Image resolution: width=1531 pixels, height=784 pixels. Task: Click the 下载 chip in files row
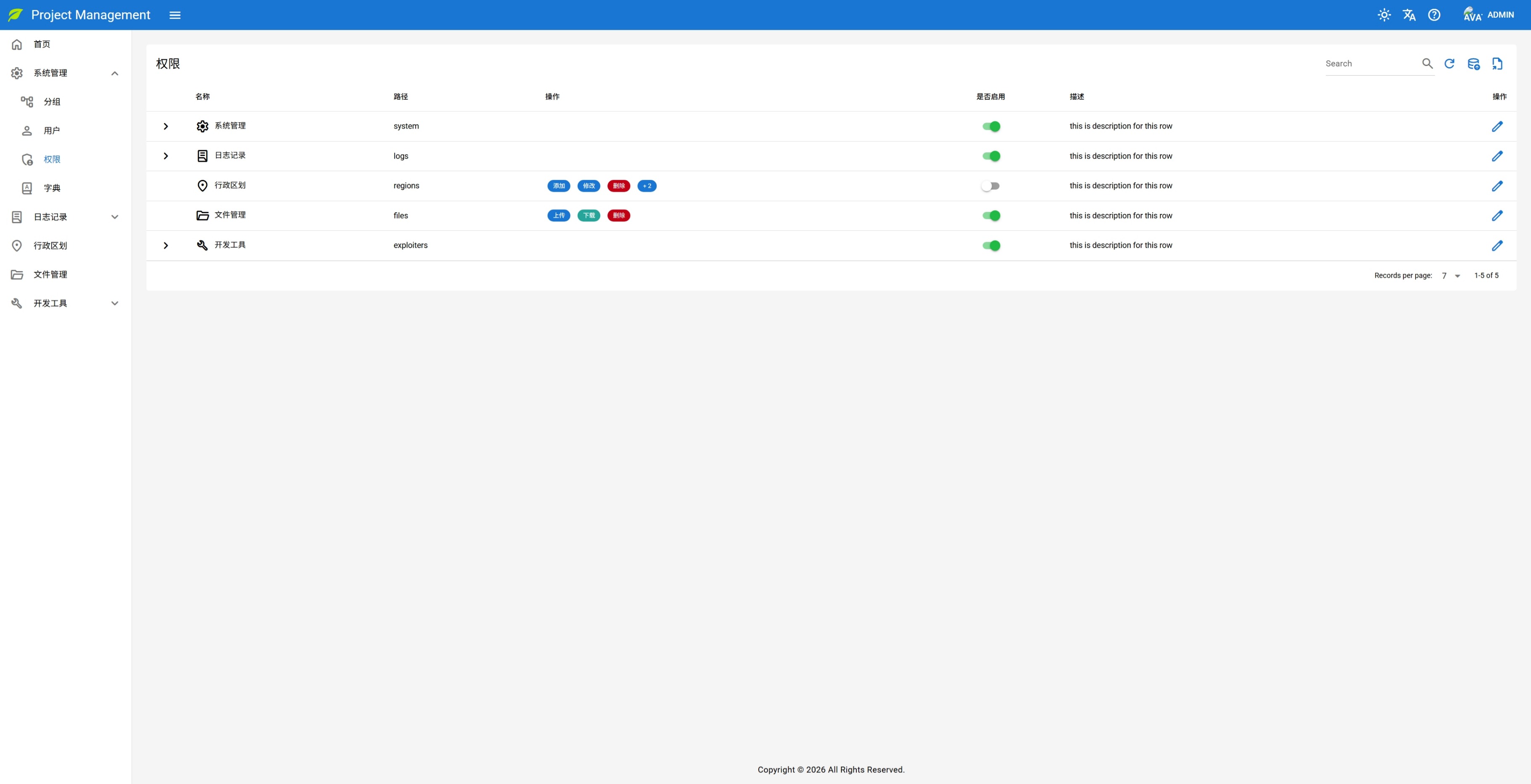[589, 216]
